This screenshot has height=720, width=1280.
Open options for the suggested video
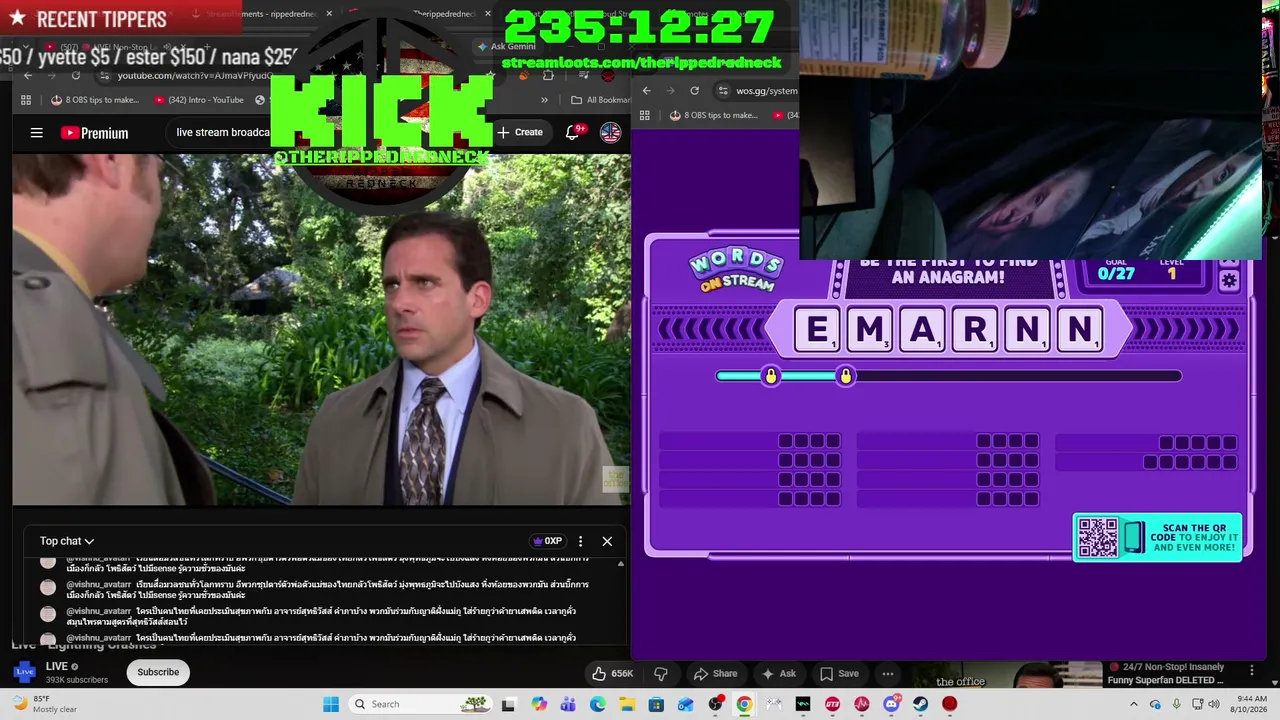tap(1251, 669)
